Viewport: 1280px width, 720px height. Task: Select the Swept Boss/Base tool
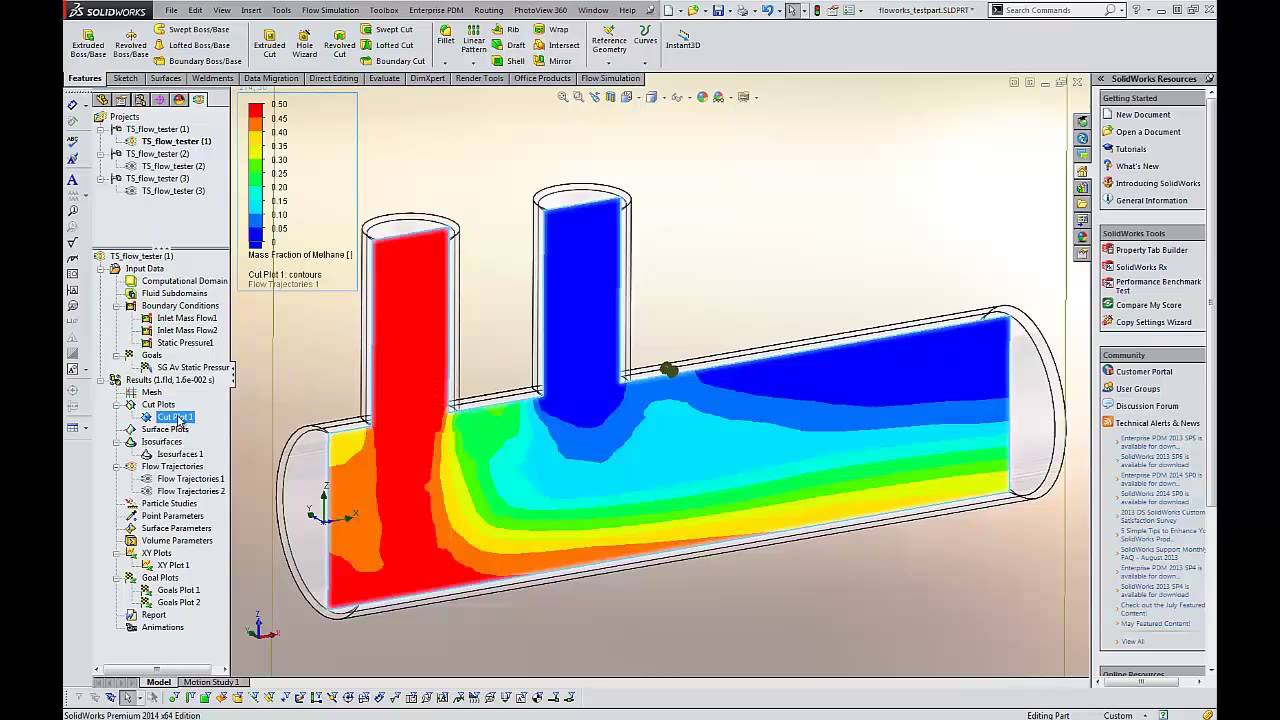(x=191, y=29)
